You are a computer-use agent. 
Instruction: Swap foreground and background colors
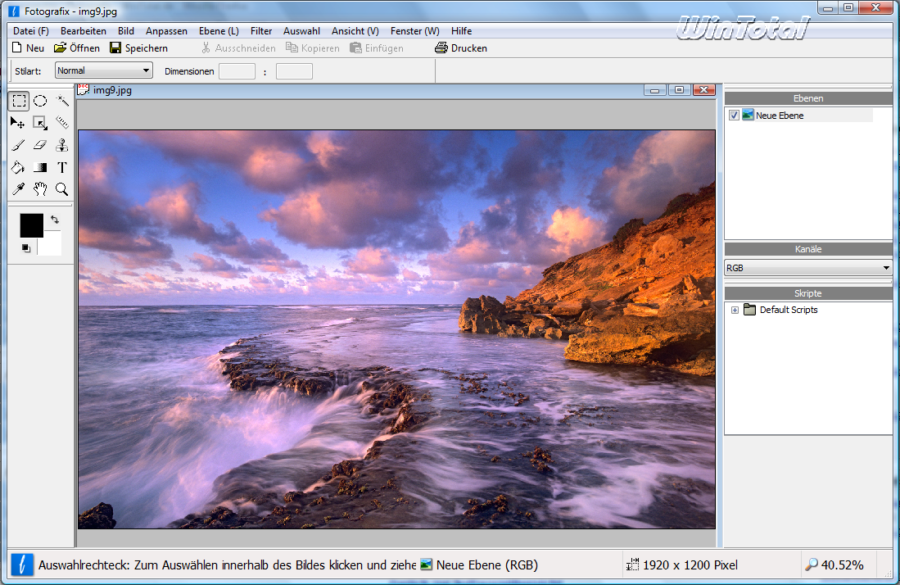point(54,218)
